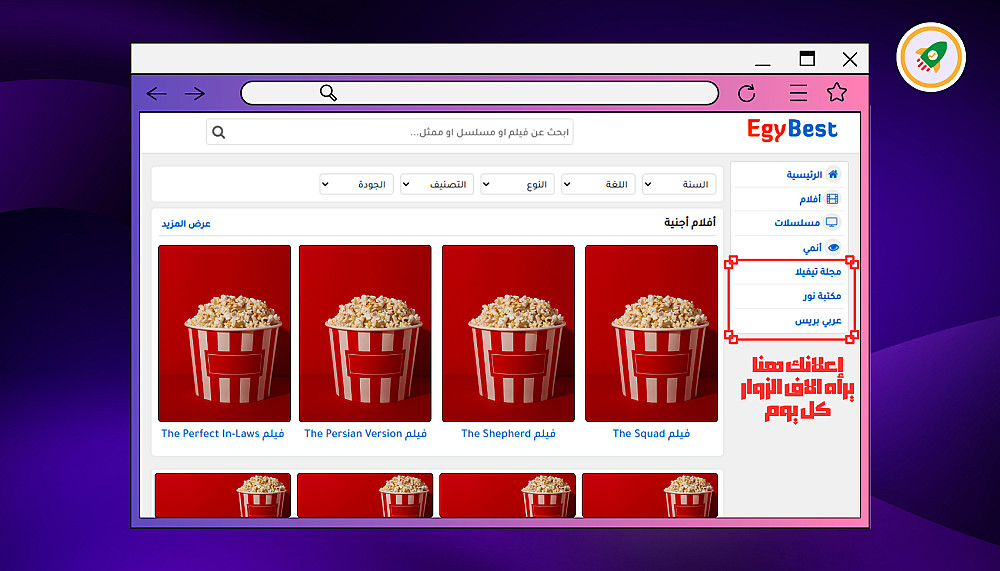Open the السنة year dropdown
Screen dimensions: 1000x571
(679, 184)
